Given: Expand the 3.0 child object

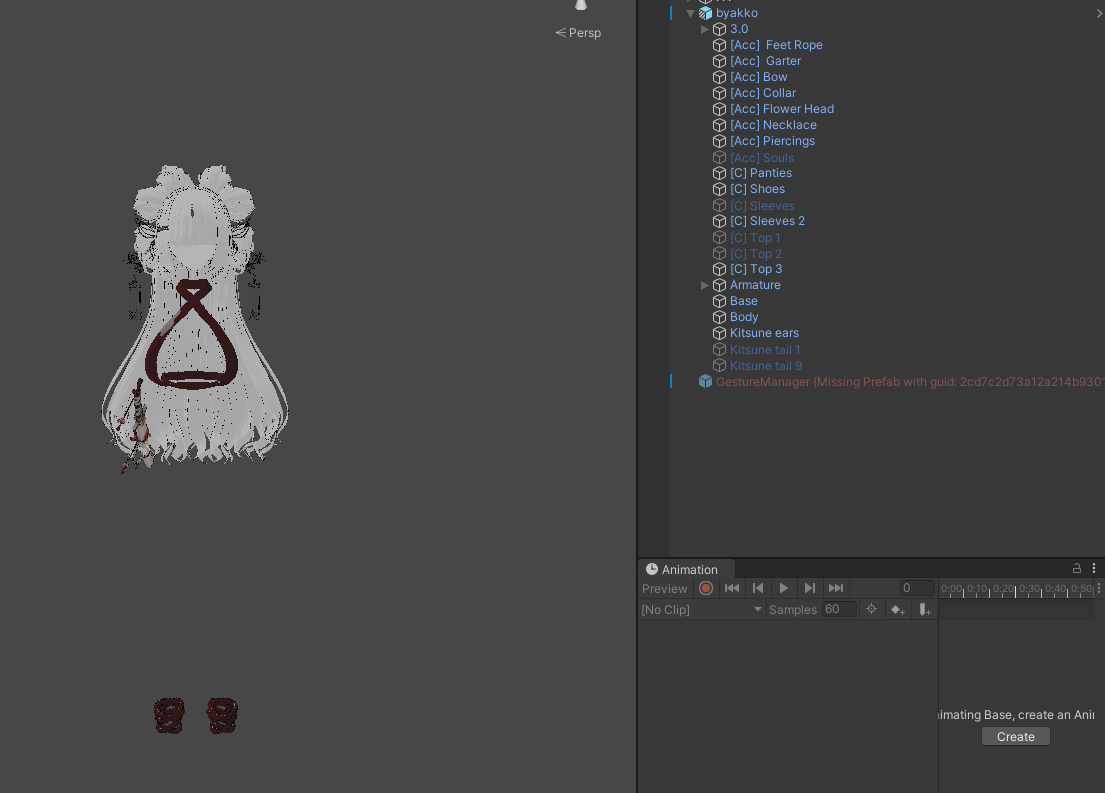Looking at the screenshot, I should click(x=704, y=30).
